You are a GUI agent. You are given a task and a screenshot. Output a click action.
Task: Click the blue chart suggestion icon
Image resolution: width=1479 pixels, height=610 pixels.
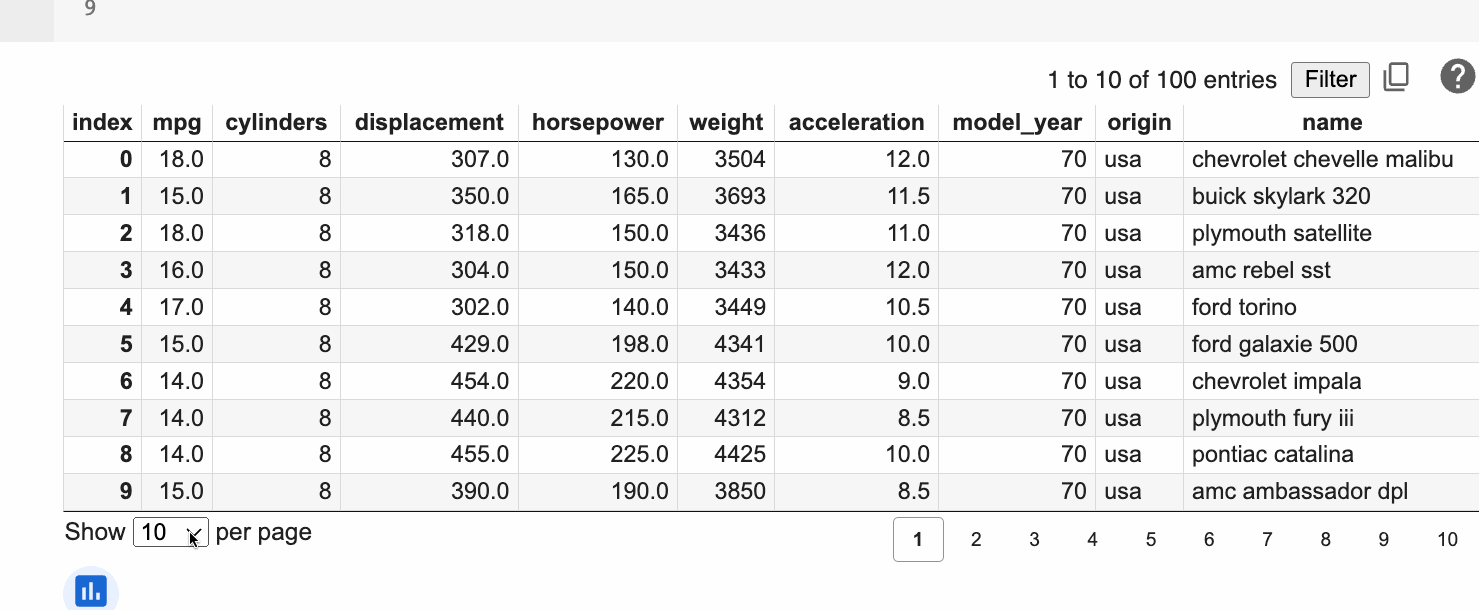pyautogui.click(x=91, y=590)
